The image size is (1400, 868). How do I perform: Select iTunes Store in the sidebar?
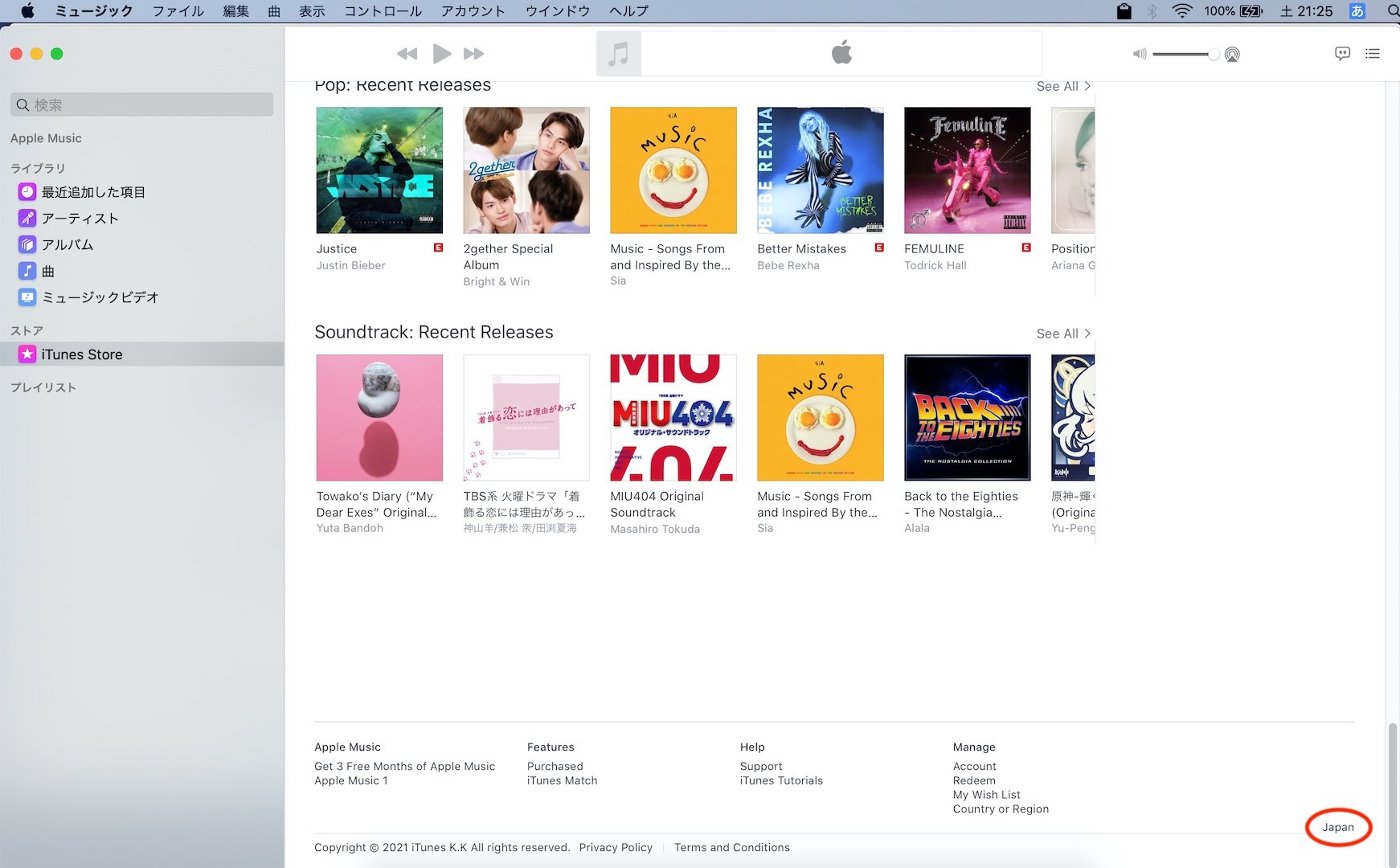click(141, 354)
